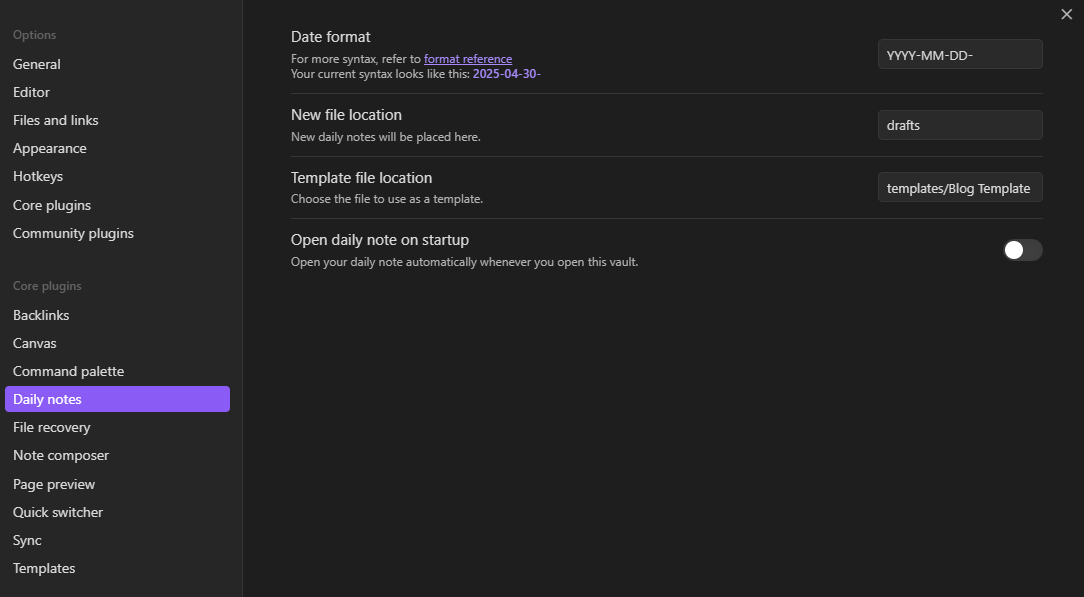Open the format reference link

click(x=467, y=58)
